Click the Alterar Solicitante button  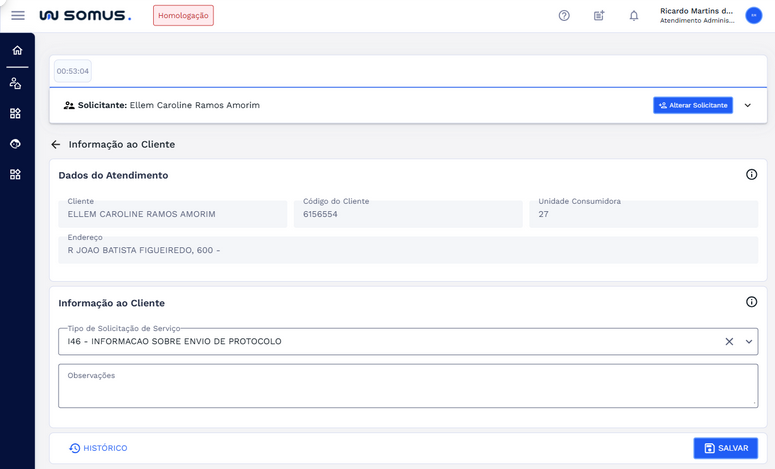click(x=693, y=106)
